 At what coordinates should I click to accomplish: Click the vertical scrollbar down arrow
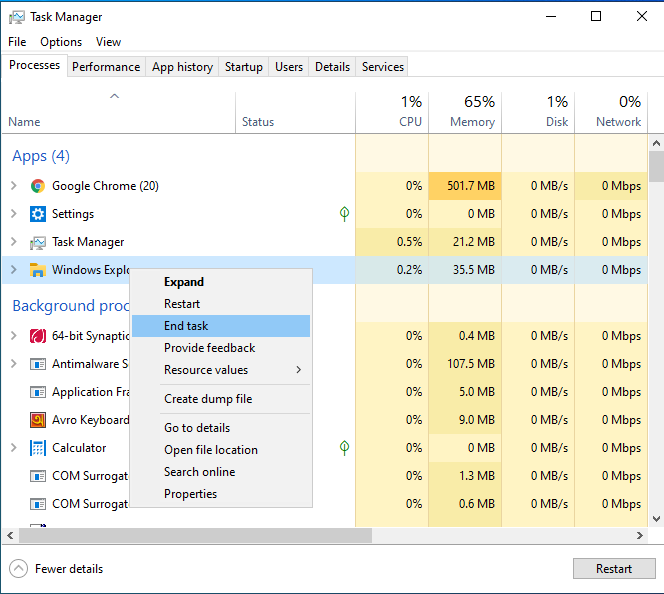click(656, 518)
